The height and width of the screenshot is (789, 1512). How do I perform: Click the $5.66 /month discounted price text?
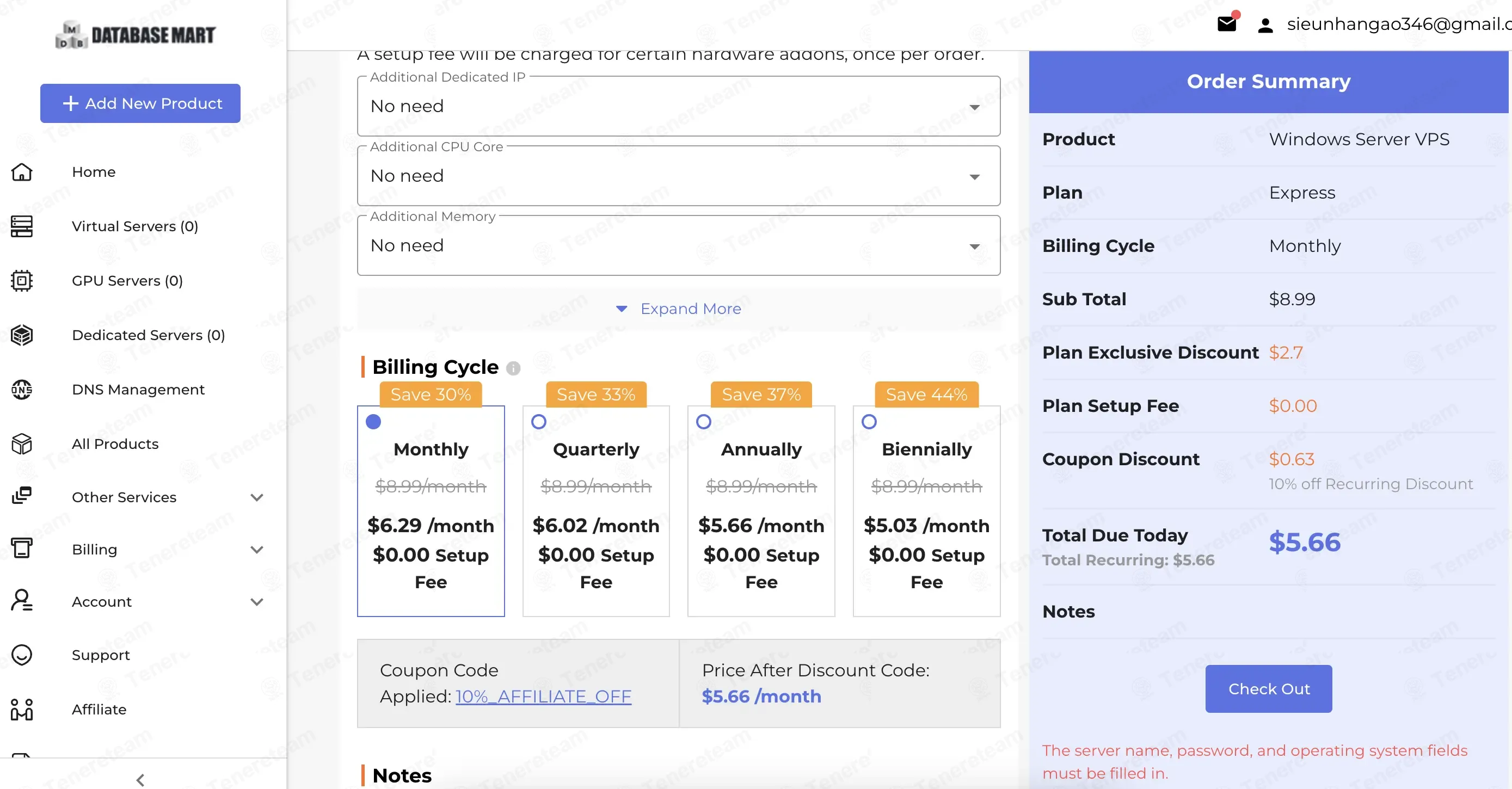tap(762, 696)
